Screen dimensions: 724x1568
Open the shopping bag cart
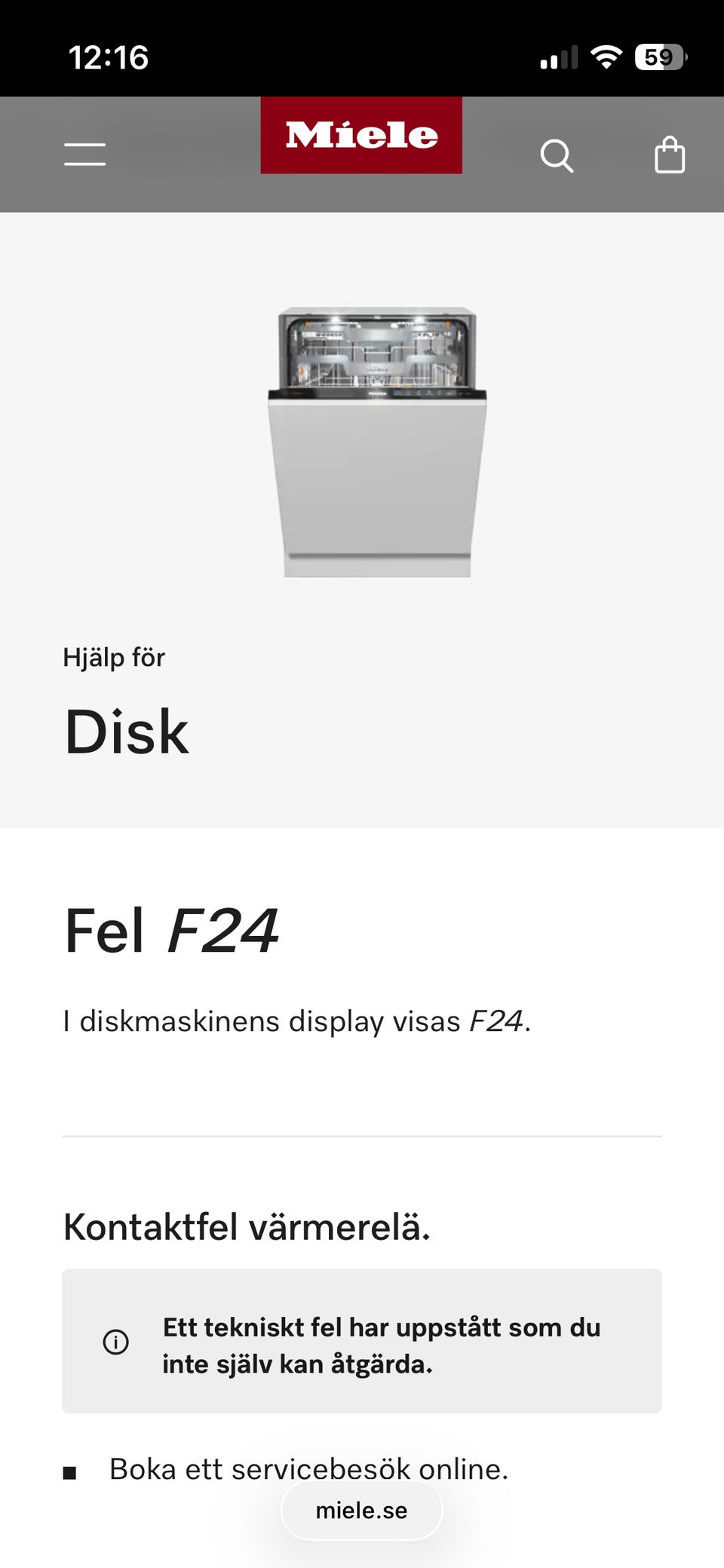(669, 155)
